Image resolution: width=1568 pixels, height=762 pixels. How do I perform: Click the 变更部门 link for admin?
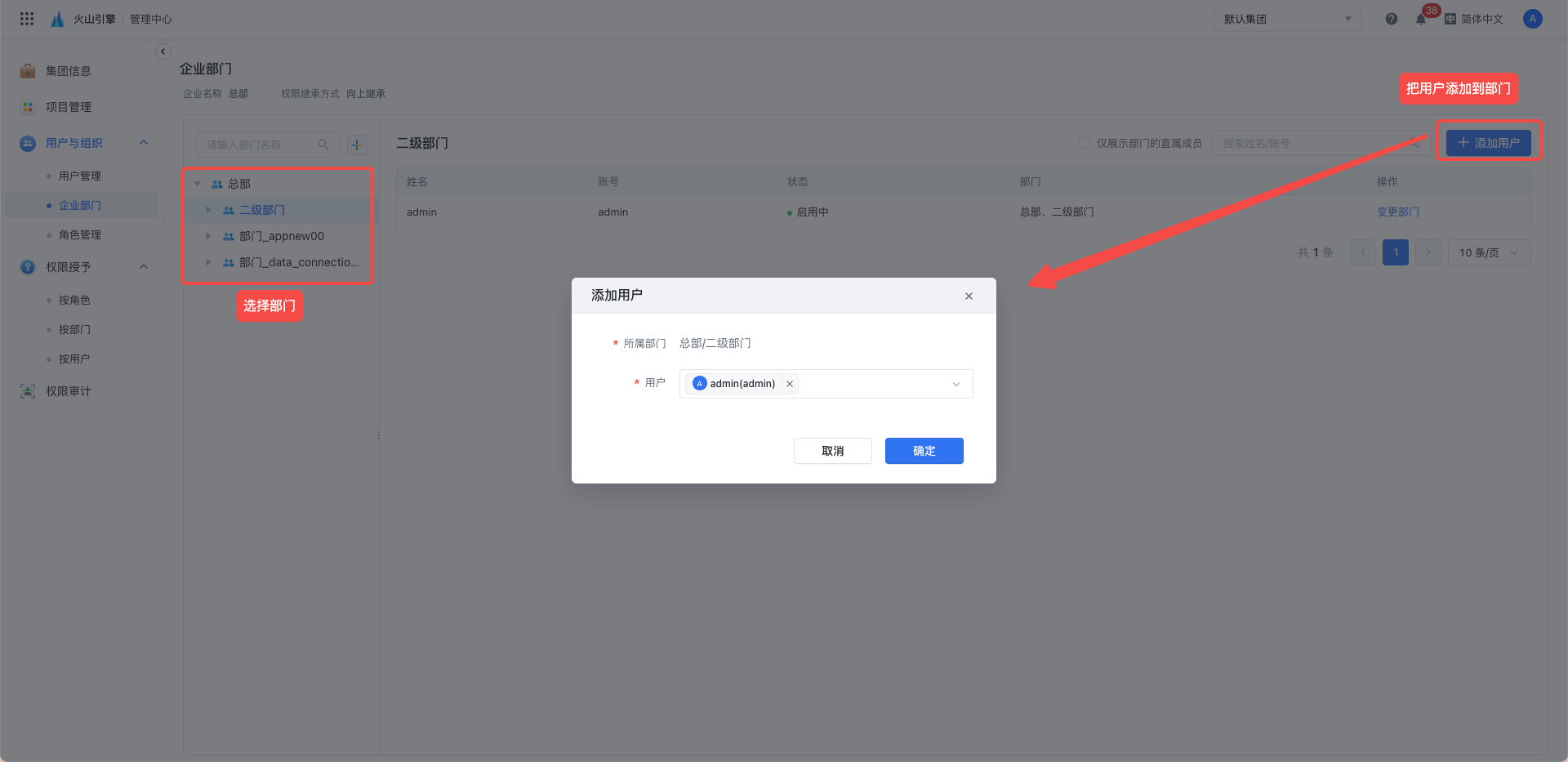1397,212
